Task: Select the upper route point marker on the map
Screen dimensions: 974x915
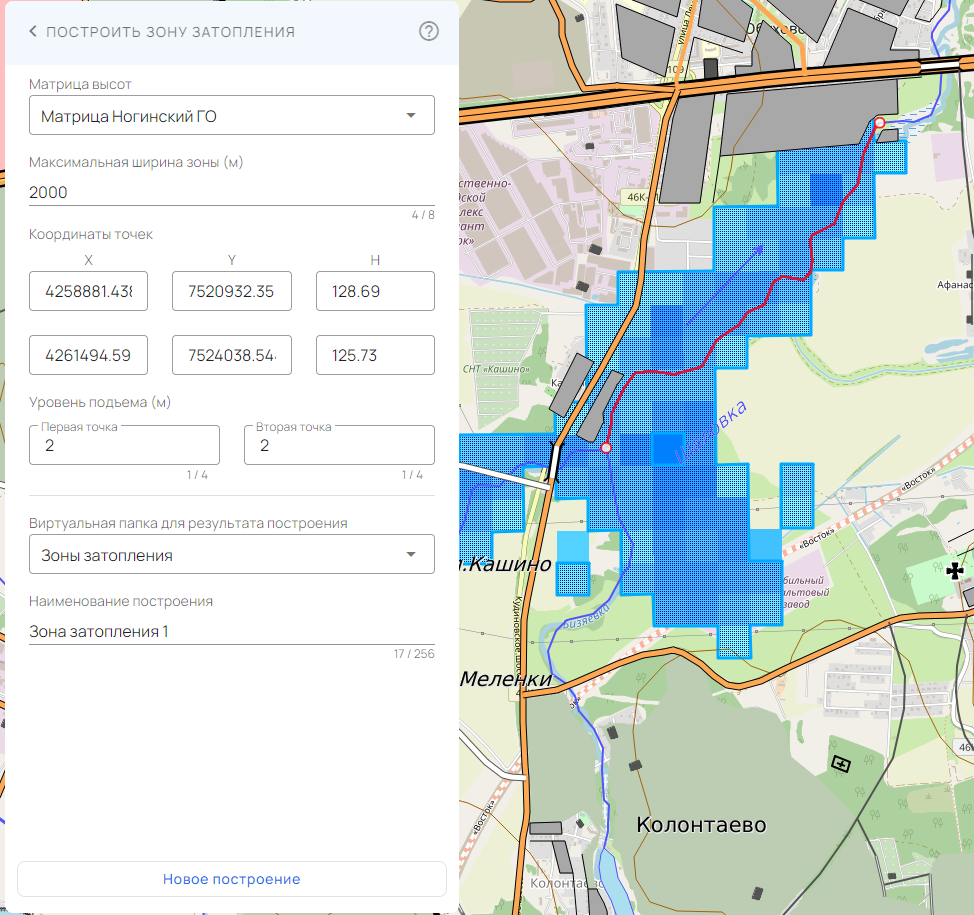Action: 879,121
